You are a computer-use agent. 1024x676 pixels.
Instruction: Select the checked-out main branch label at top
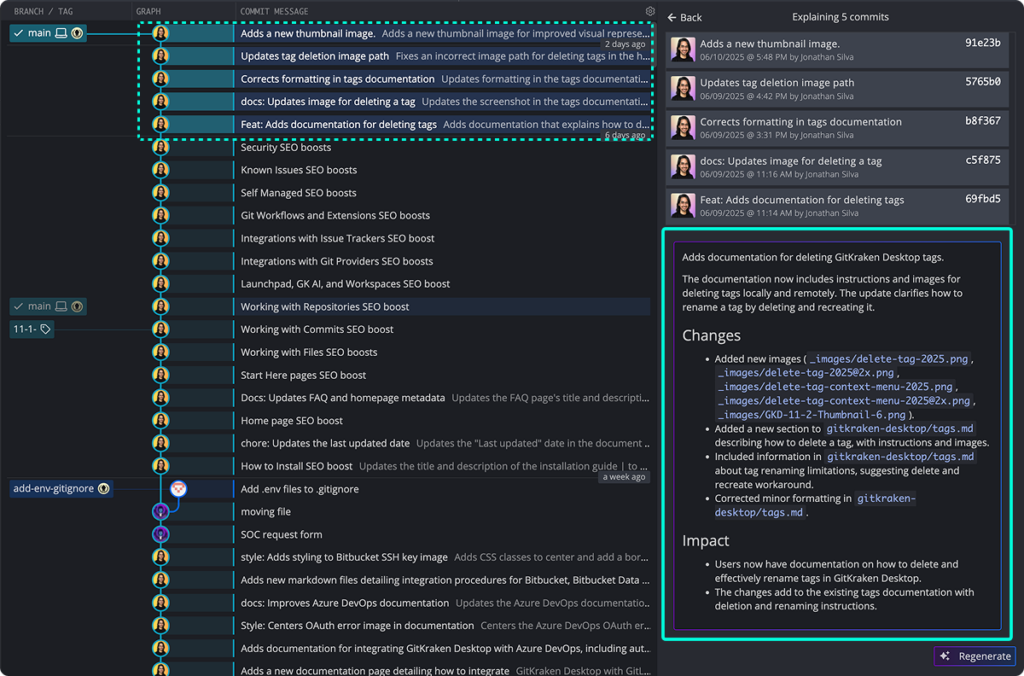[48, 33]
